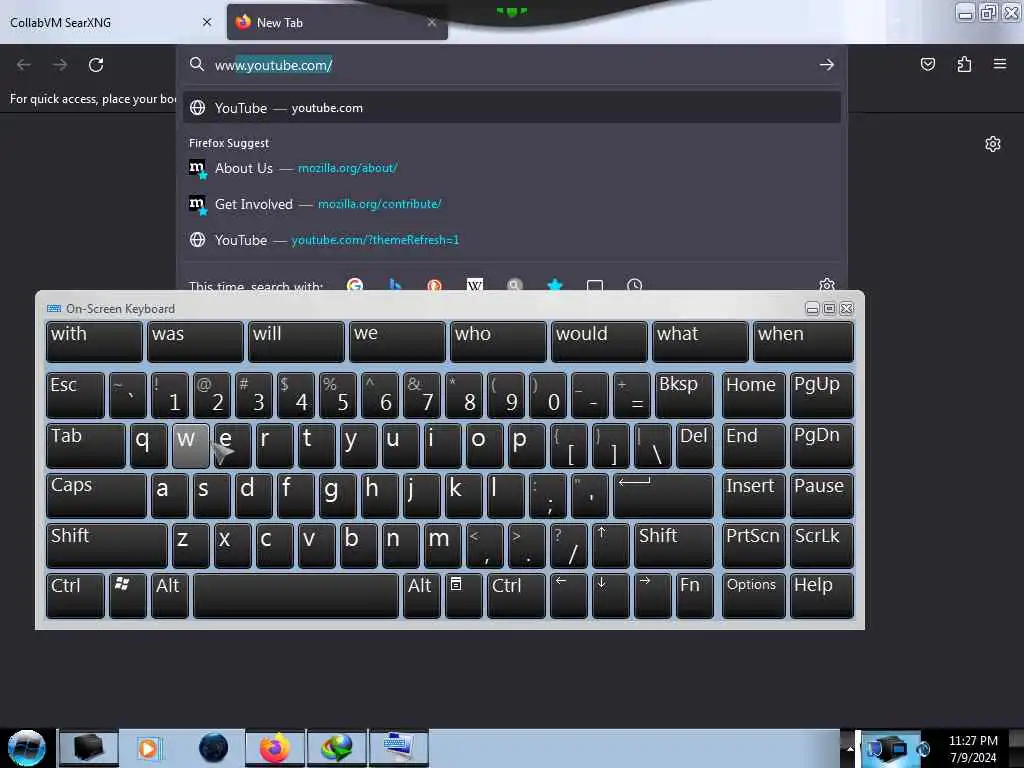Search this time with Google icon
The width and height of the screenshot is (1024, 768).
[355, 285]
